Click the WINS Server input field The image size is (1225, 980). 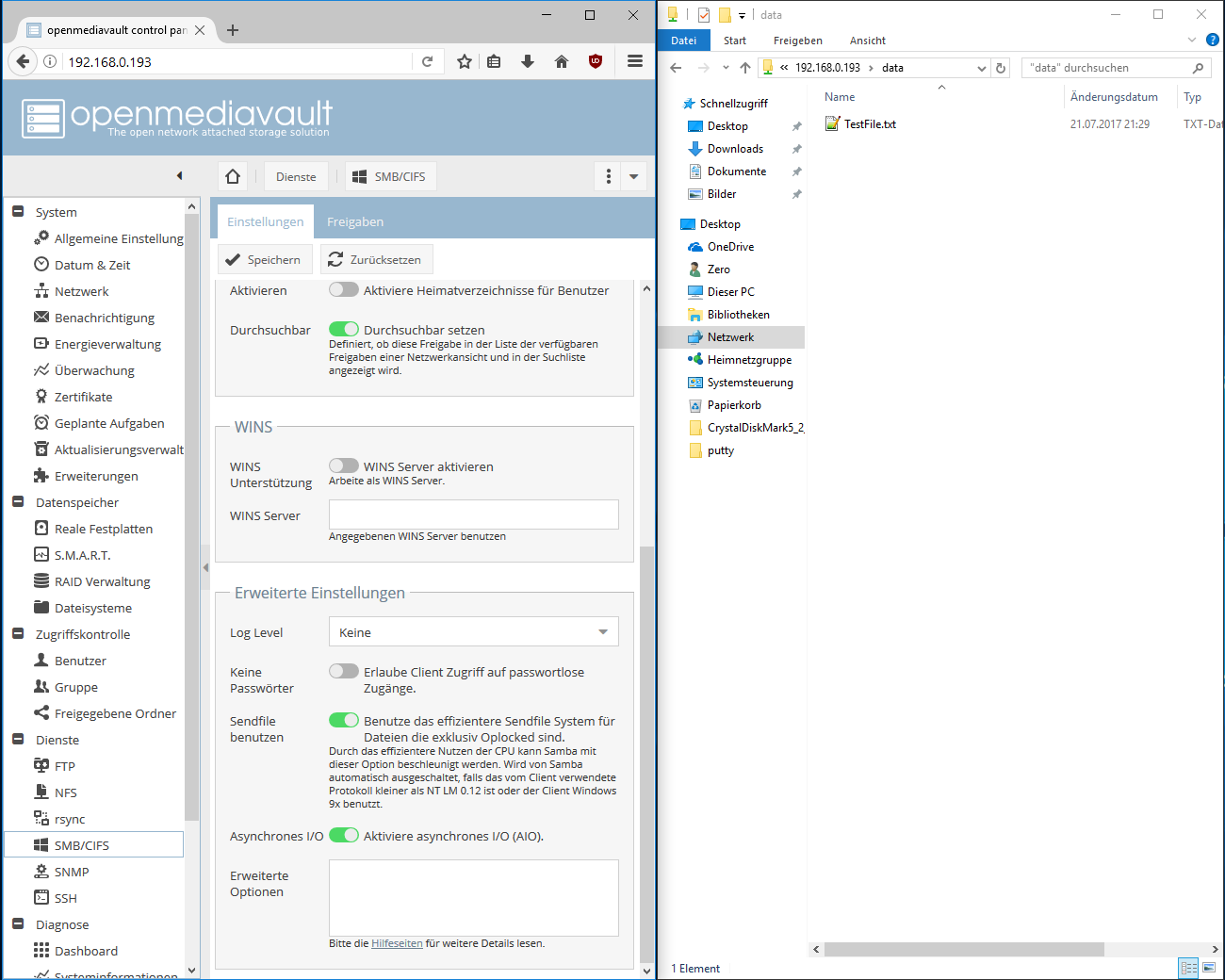pos(474,514)
